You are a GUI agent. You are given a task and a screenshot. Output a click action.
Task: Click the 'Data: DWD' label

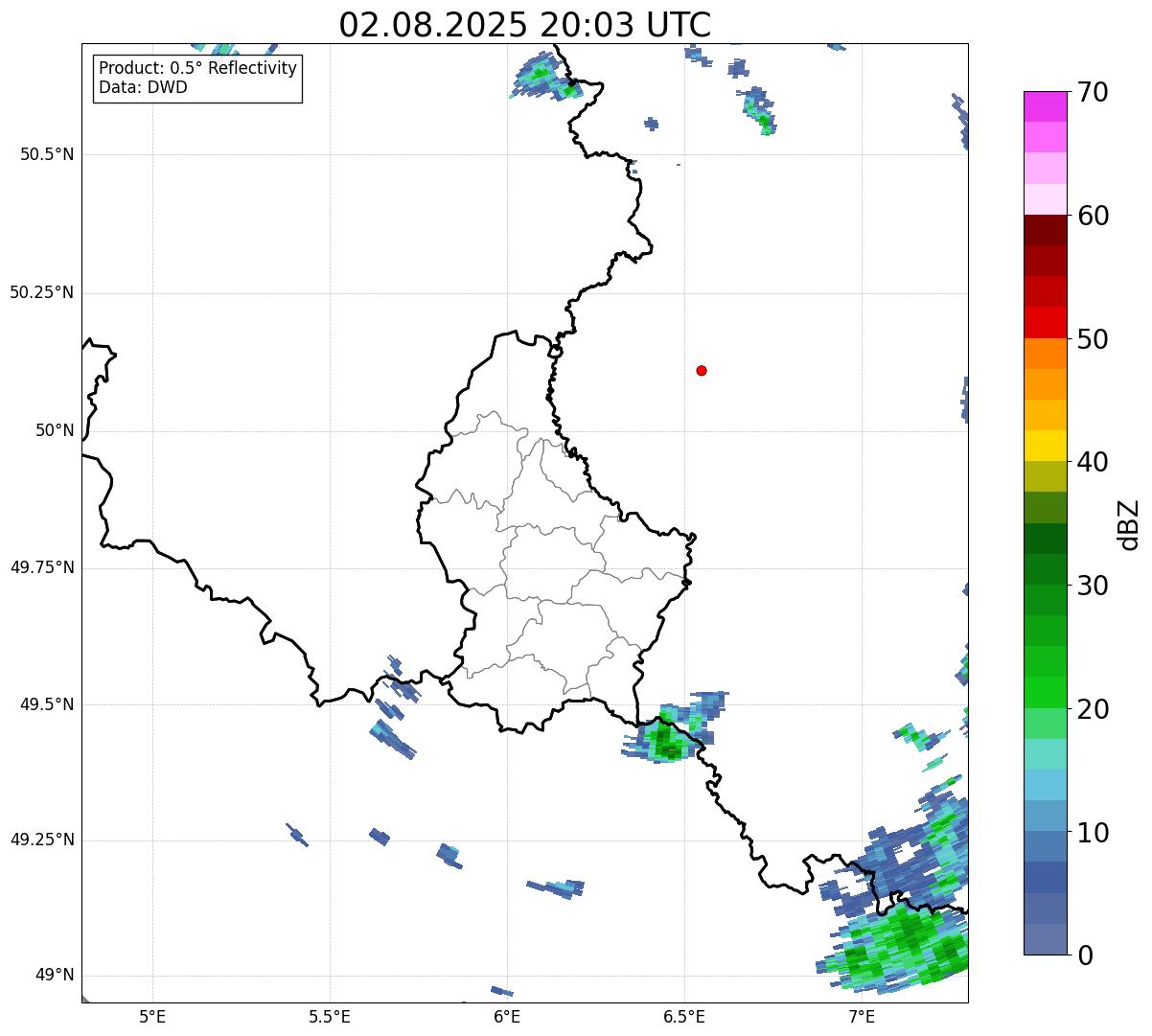tap(144, 87)
